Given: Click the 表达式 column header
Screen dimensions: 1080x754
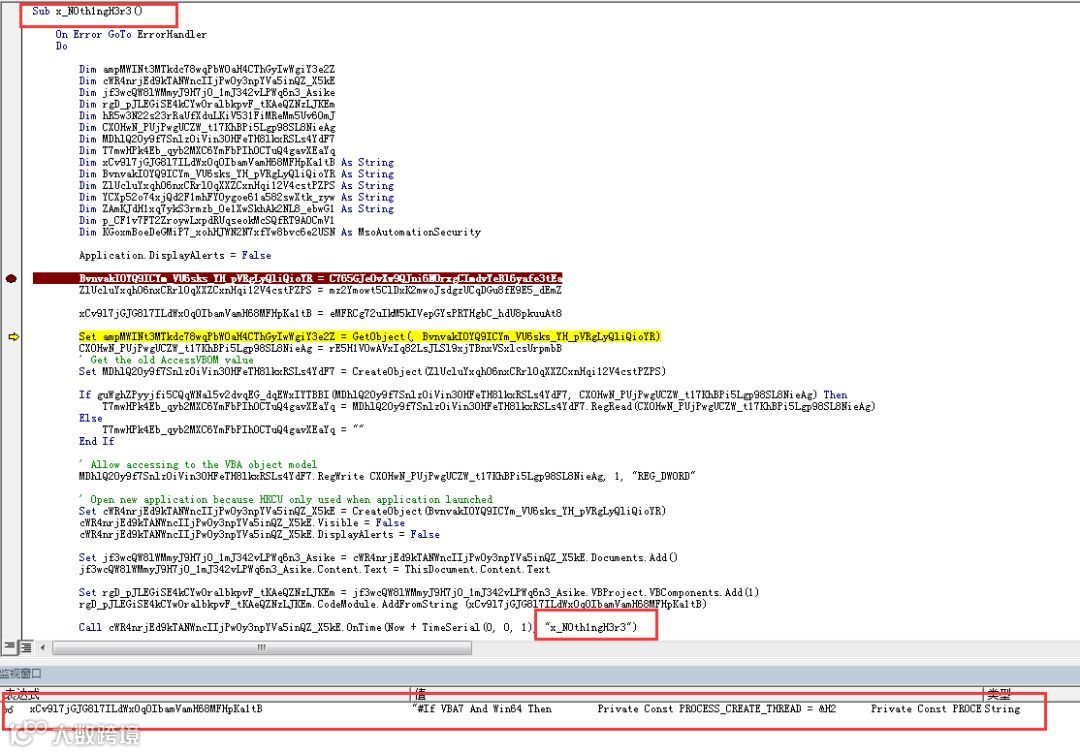Looking at the screenshot, I should point(22,693).
